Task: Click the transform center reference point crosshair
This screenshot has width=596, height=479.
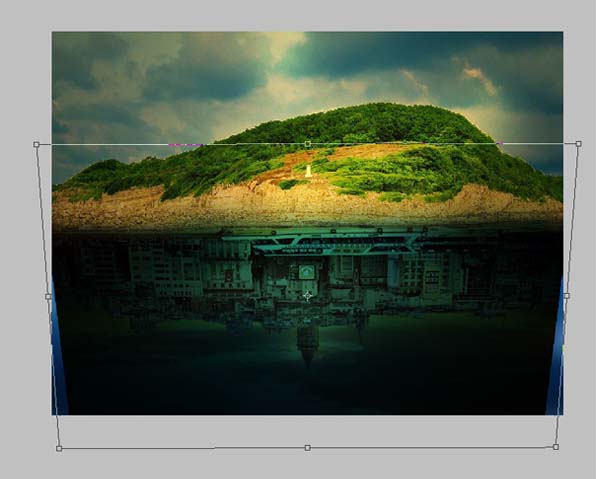Action: coord(308,296)
